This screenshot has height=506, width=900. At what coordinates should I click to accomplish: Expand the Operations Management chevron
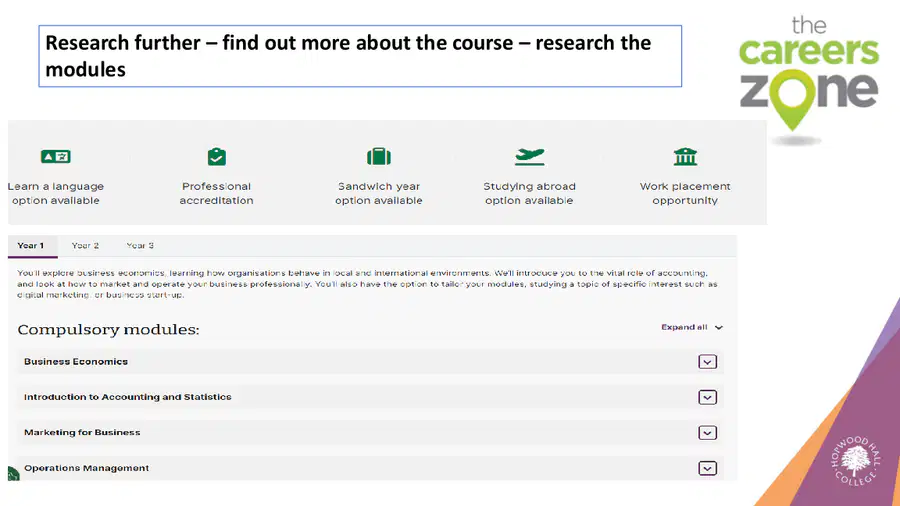coord(707,469)
